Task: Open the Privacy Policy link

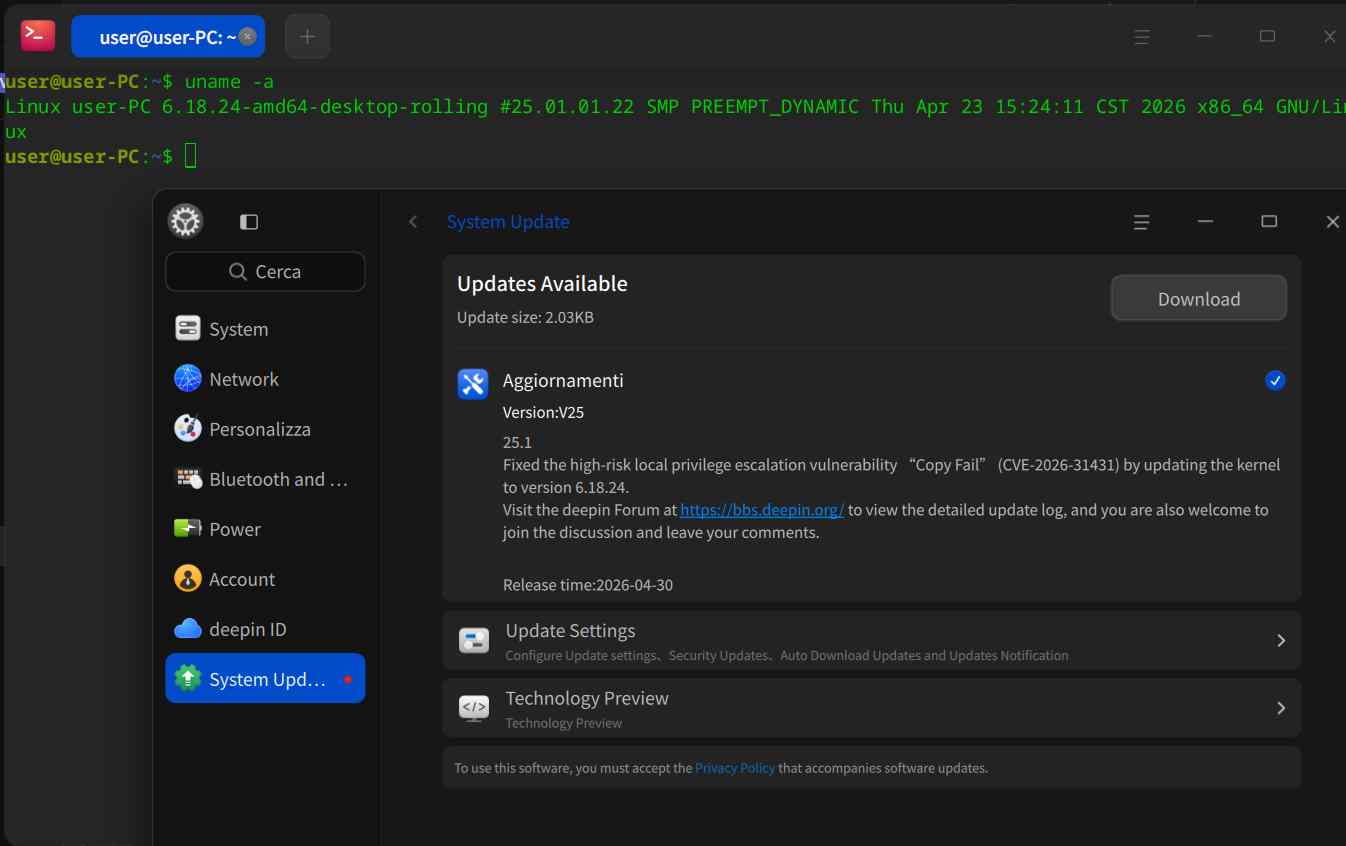Action: pyautogui.click(x=735, y=768)
